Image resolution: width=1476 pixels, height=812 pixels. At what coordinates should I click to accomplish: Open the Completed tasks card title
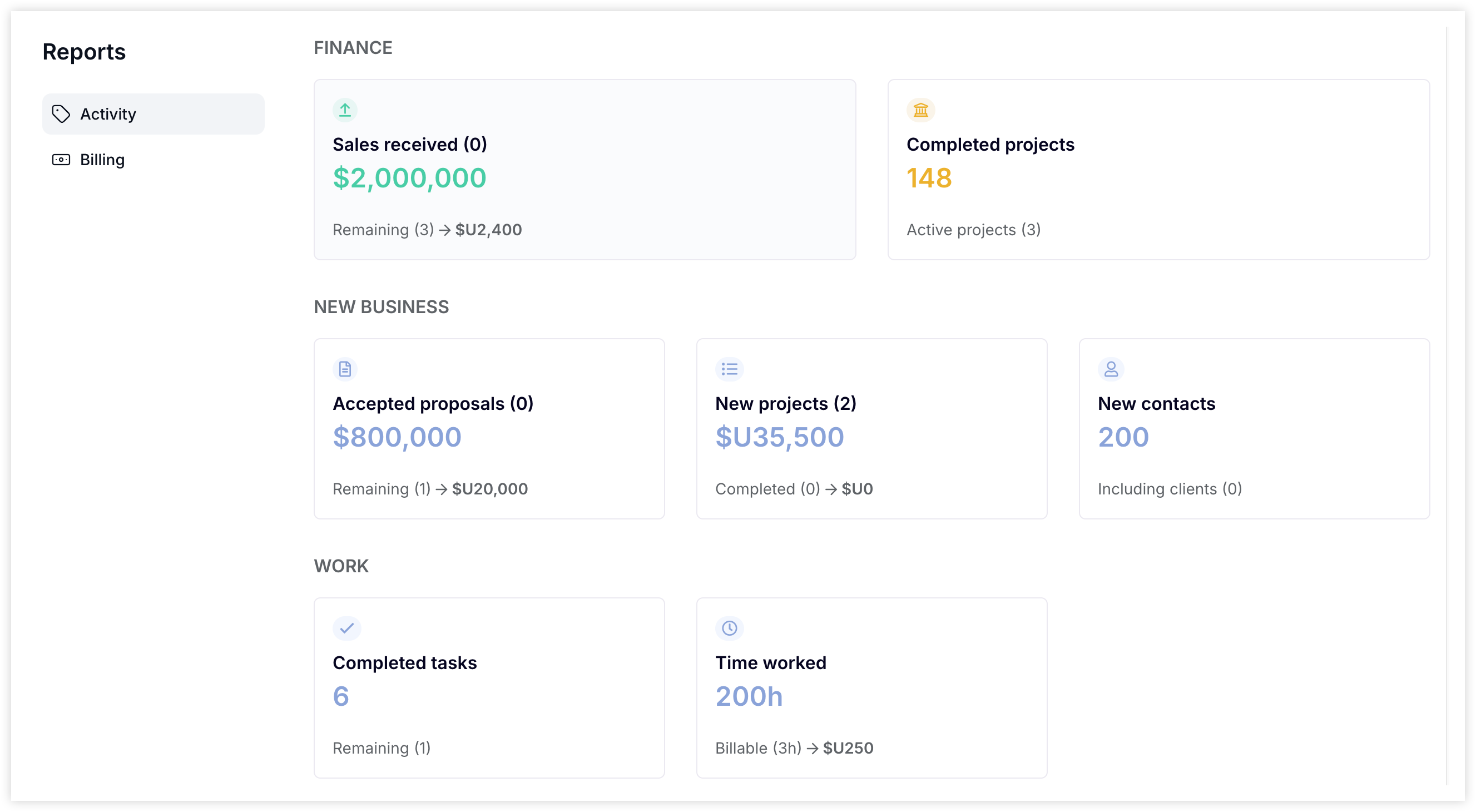[x=404, y=662]
